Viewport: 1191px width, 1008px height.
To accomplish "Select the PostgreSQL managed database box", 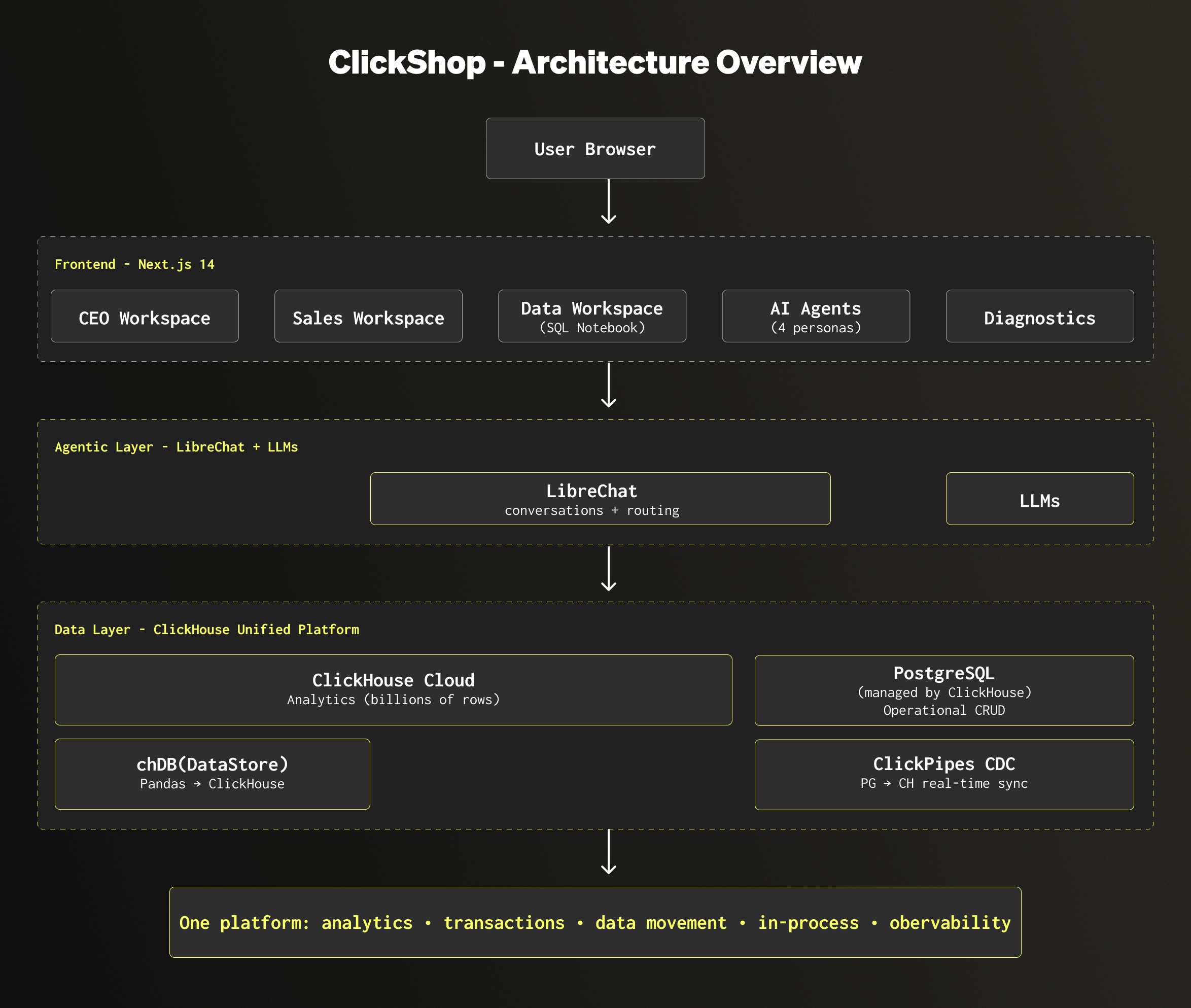I will coord(943,690).
